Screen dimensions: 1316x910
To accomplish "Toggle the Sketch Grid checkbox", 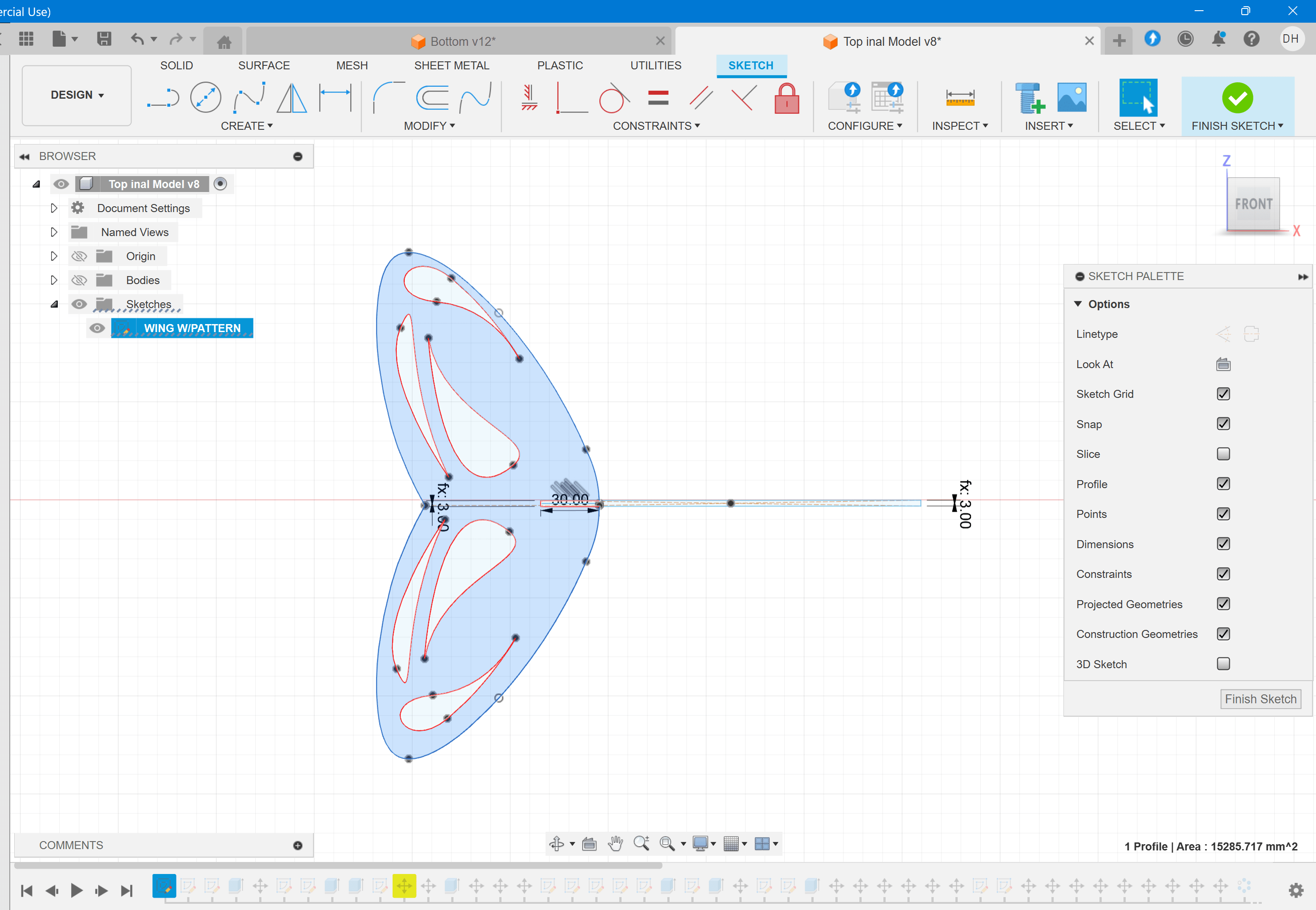I will pyautogui.click(x=1223, y=394).
